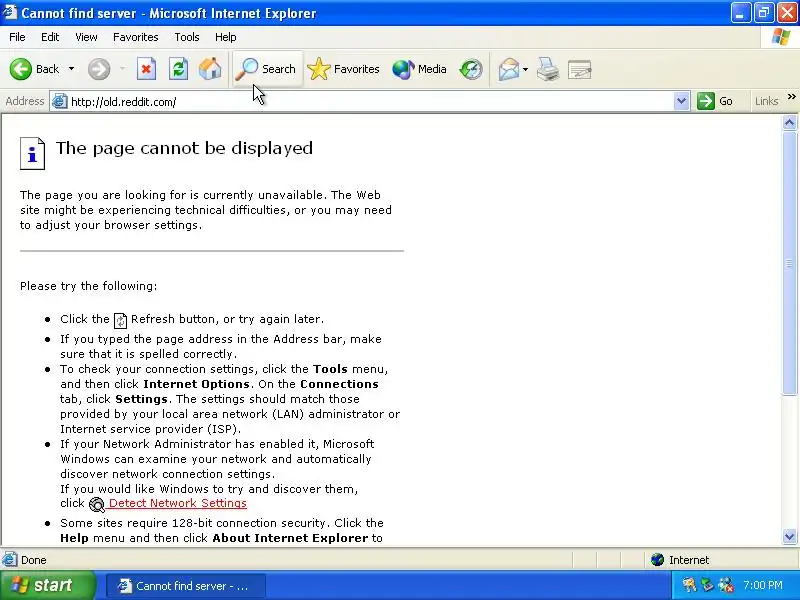Click the address bar URL field
800x600 pixels.
pyautogui.click(x=370, y=102)
